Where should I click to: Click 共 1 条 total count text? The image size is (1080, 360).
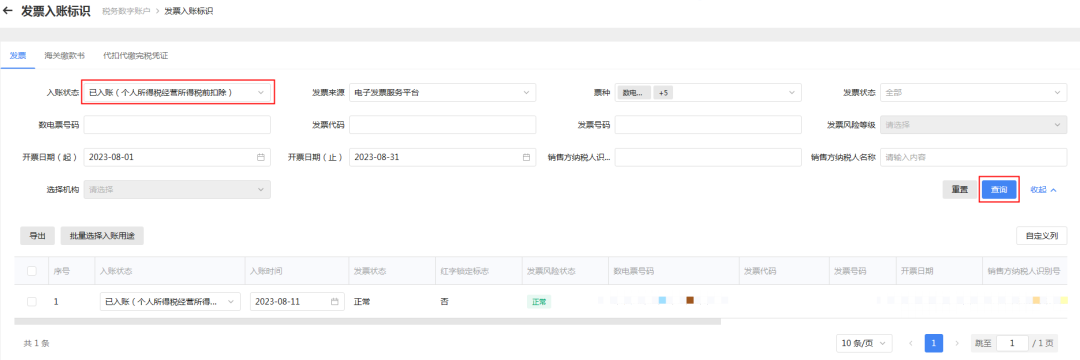37,343
